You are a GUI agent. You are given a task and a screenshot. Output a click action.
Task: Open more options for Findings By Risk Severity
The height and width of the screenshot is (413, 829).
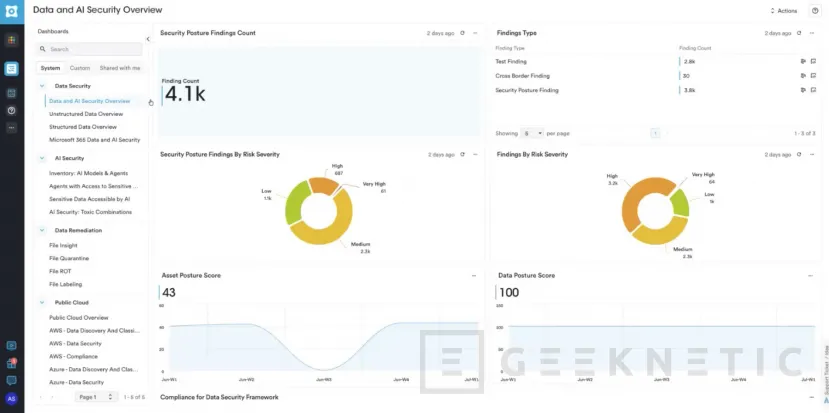pyautogui.click(x=812, y=154)
